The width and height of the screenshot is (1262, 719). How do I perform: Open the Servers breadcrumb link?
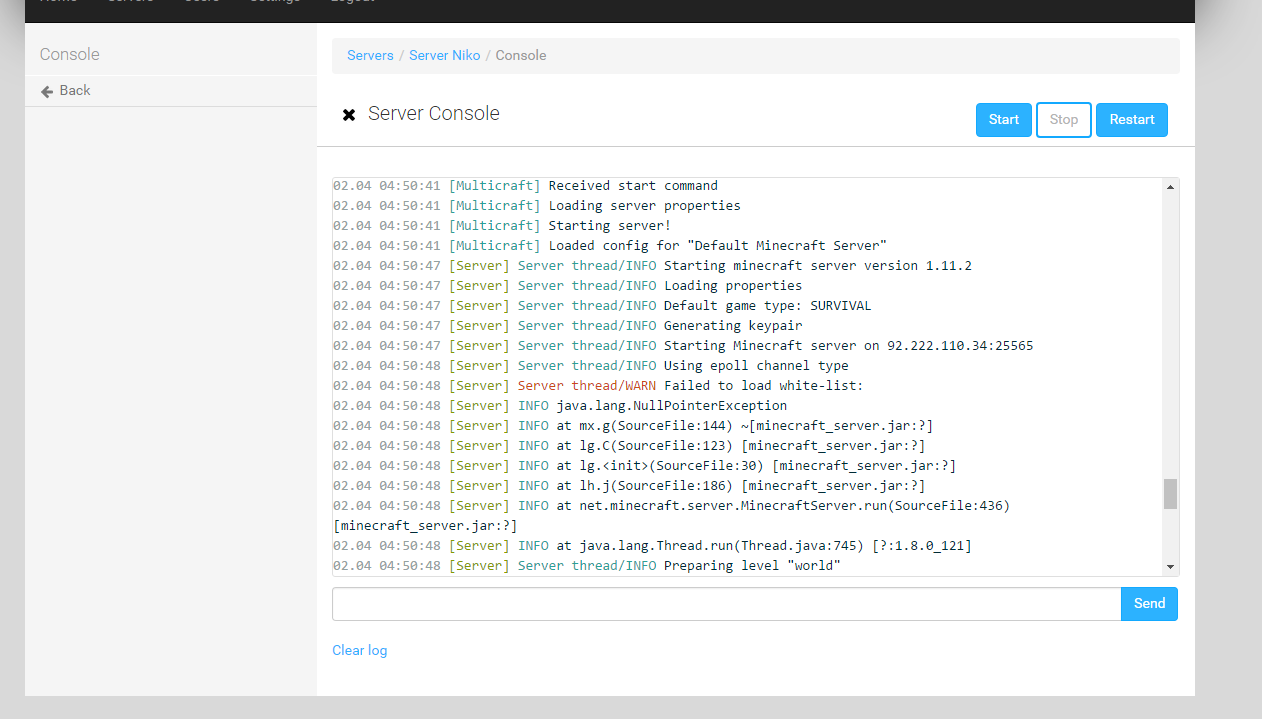point(370,56)
